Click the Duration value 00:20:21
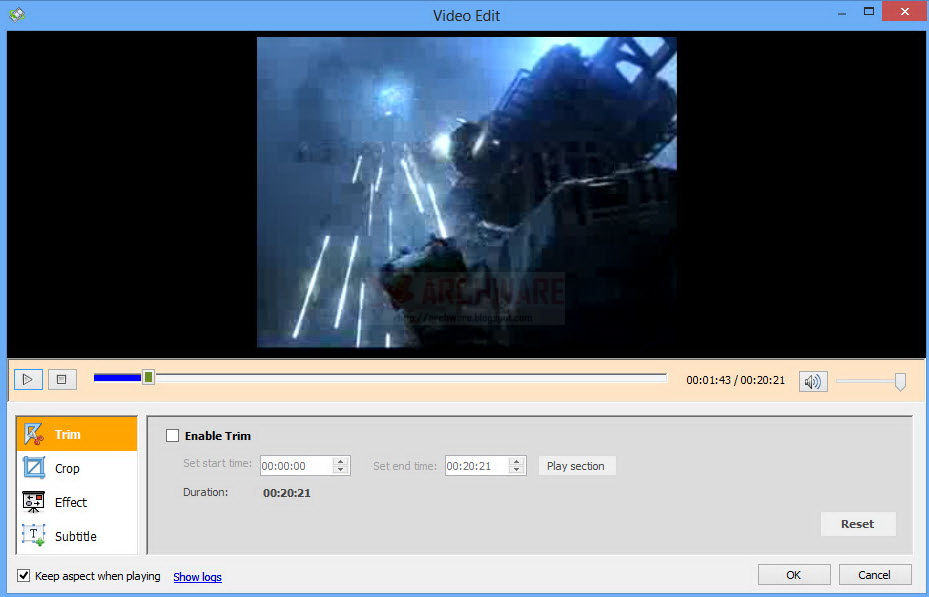 click(287, 493)
